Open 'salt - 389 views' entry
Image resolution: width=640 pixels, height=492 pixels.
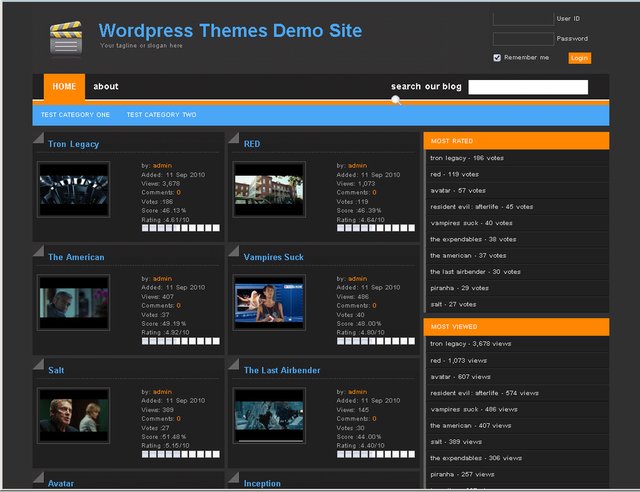456,442
